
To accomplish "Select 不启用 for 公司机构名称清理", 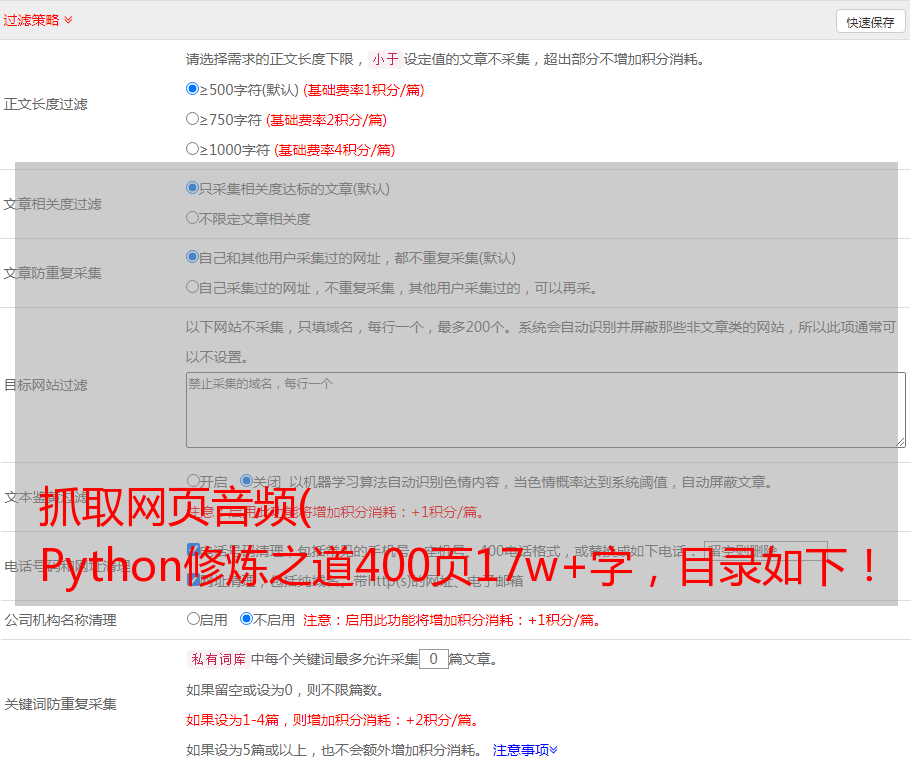I will 247,619.
